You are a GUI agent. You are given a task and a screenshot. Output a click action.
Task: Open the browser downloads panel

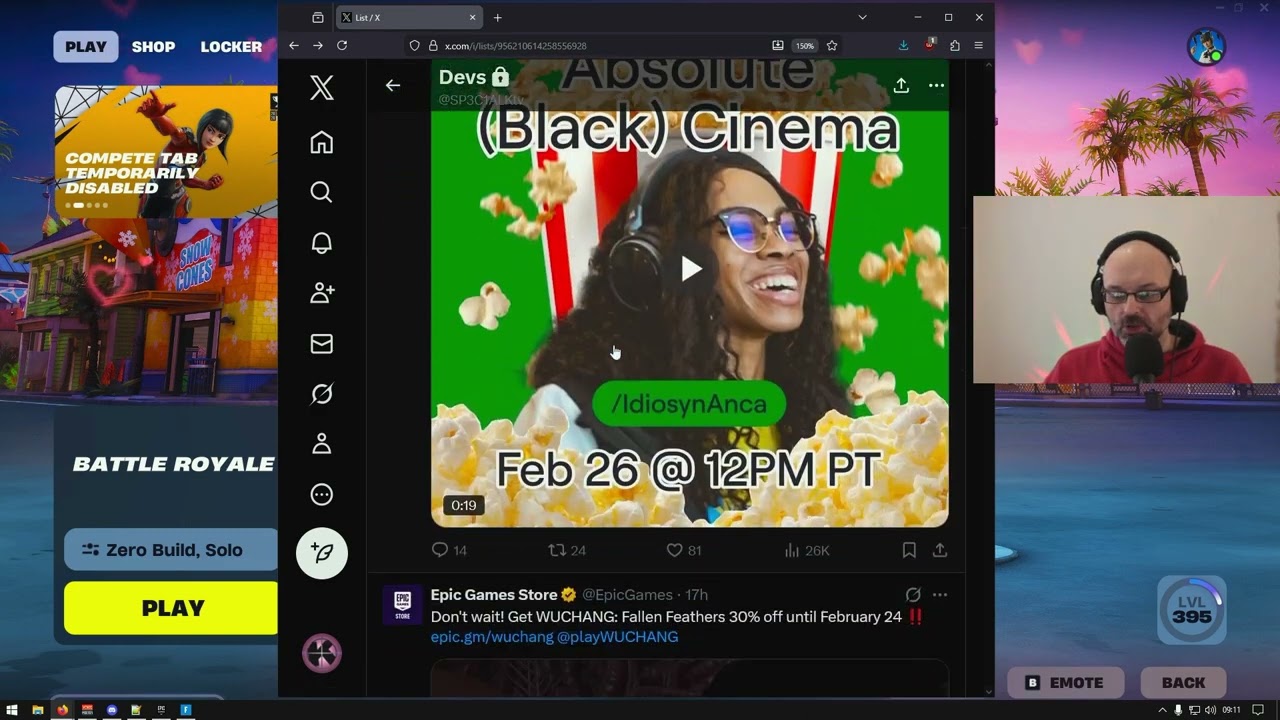[x=903, y=46]
